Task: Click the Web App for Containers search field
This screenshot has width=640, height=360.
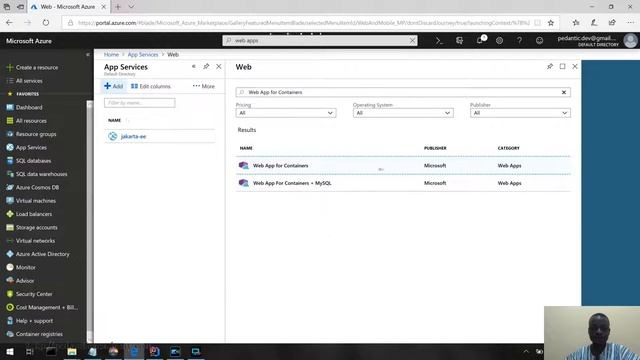Action: (402, 92)
